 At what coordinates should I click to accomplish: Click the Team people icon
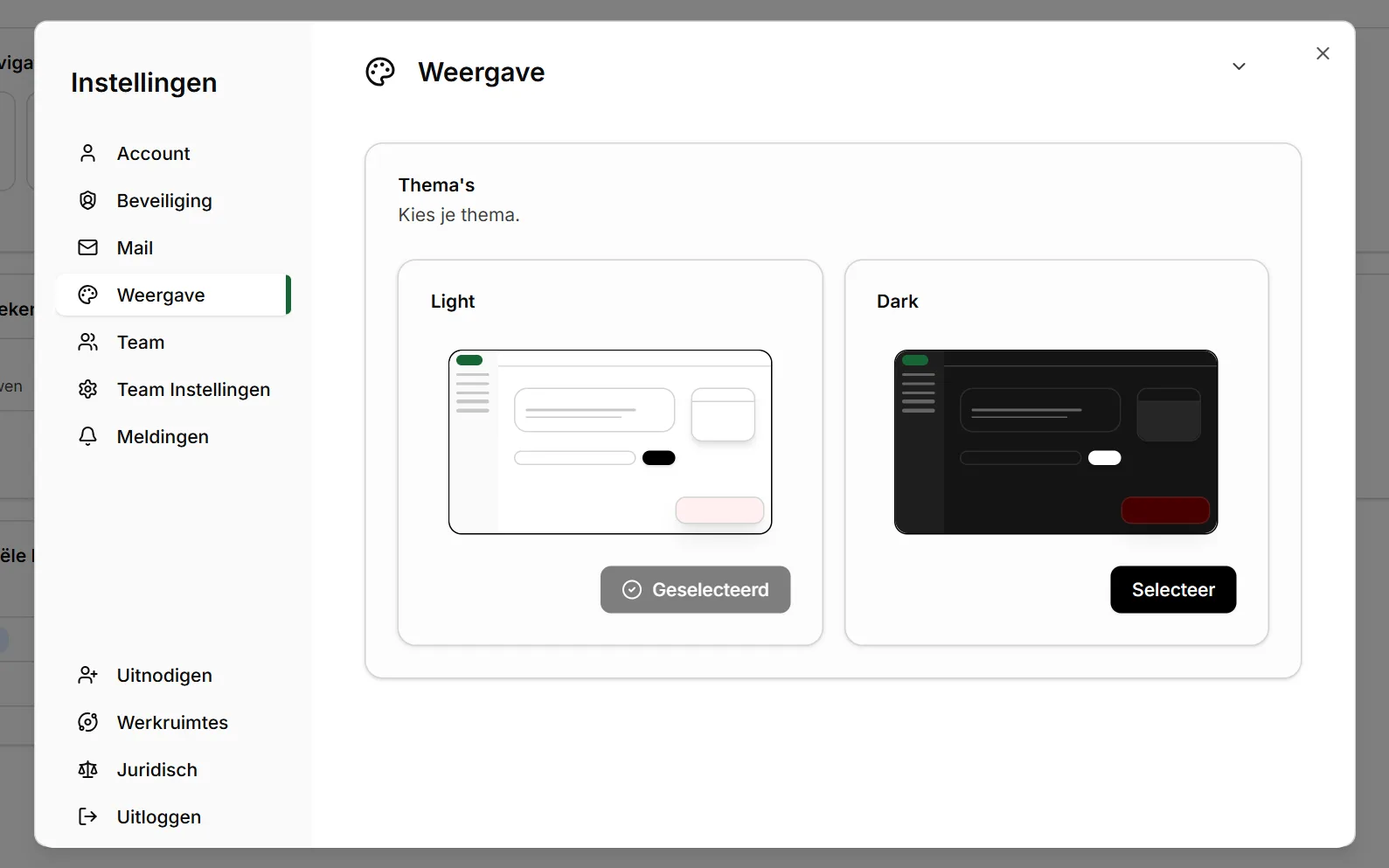87,342
